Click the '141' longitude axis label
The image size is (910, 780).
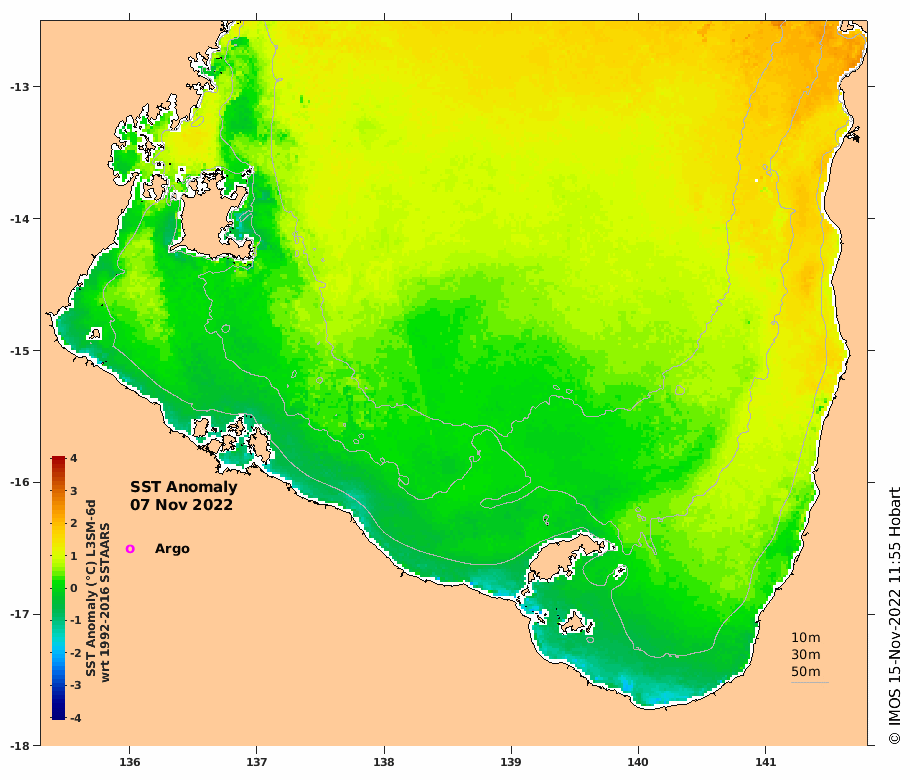click(765, 762)
